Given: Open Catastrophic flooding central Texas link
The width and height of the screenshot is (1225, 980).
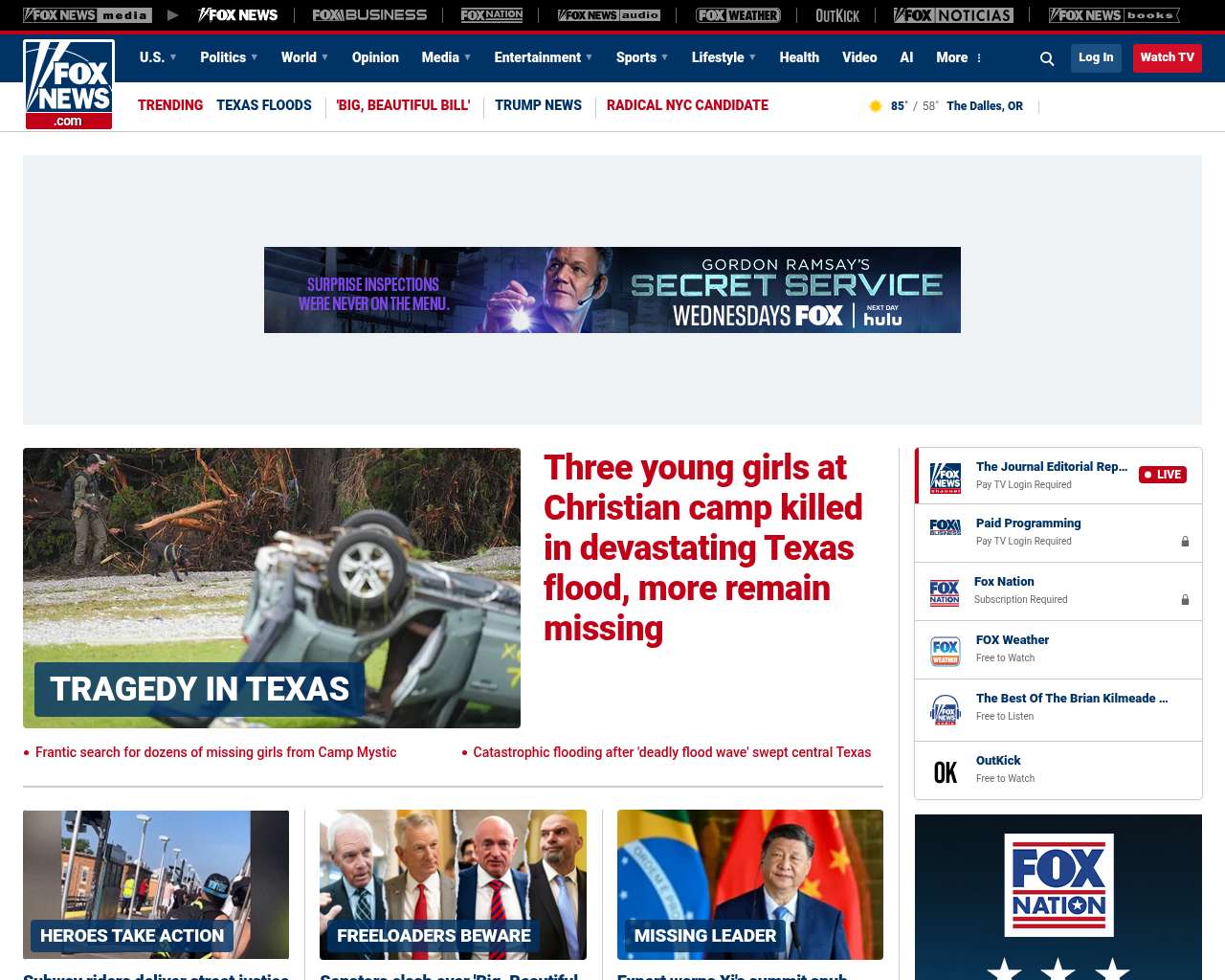Looking at the screenshot, I should (x=672, y=752).
